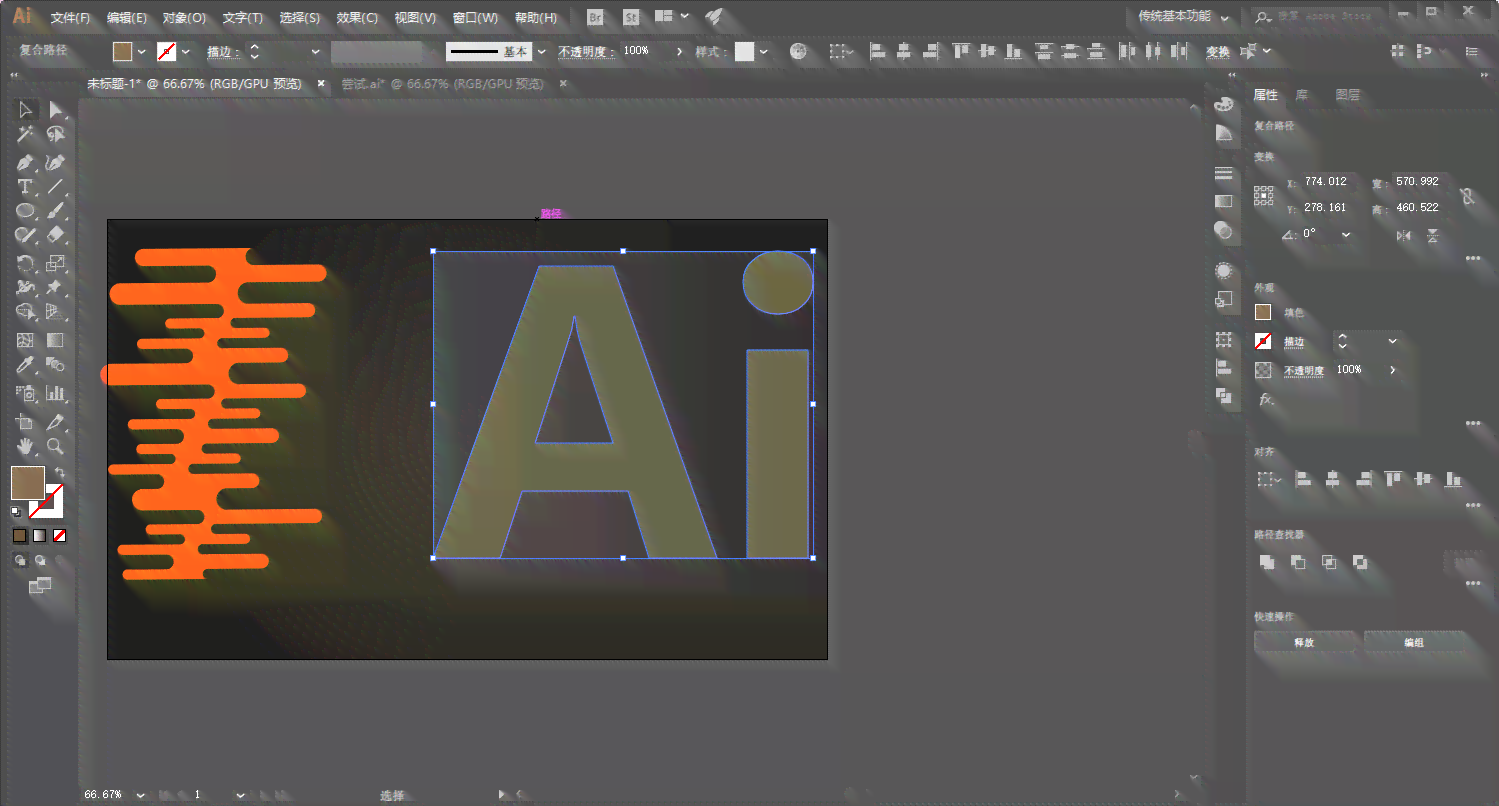
Task: Select the Direct Selection tool
Action: 56,110
